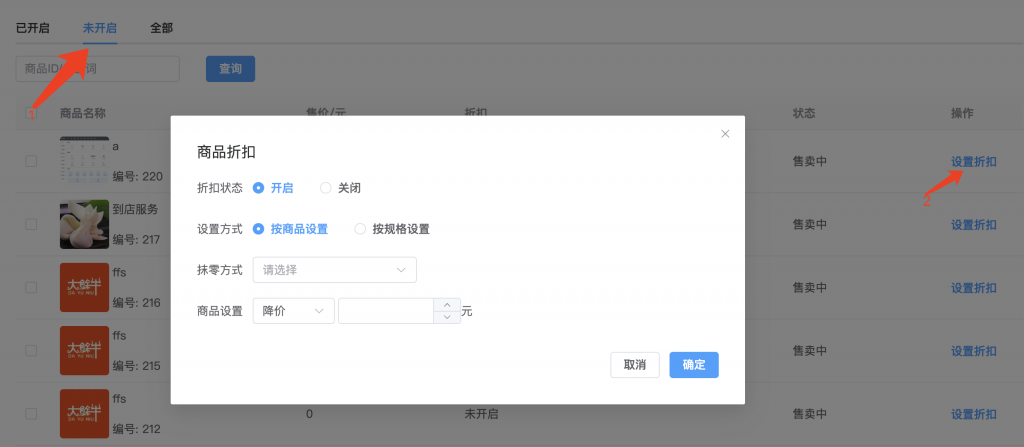
Task: Tick the checkbox for ffs 215 row
Action: coord(31,350)
